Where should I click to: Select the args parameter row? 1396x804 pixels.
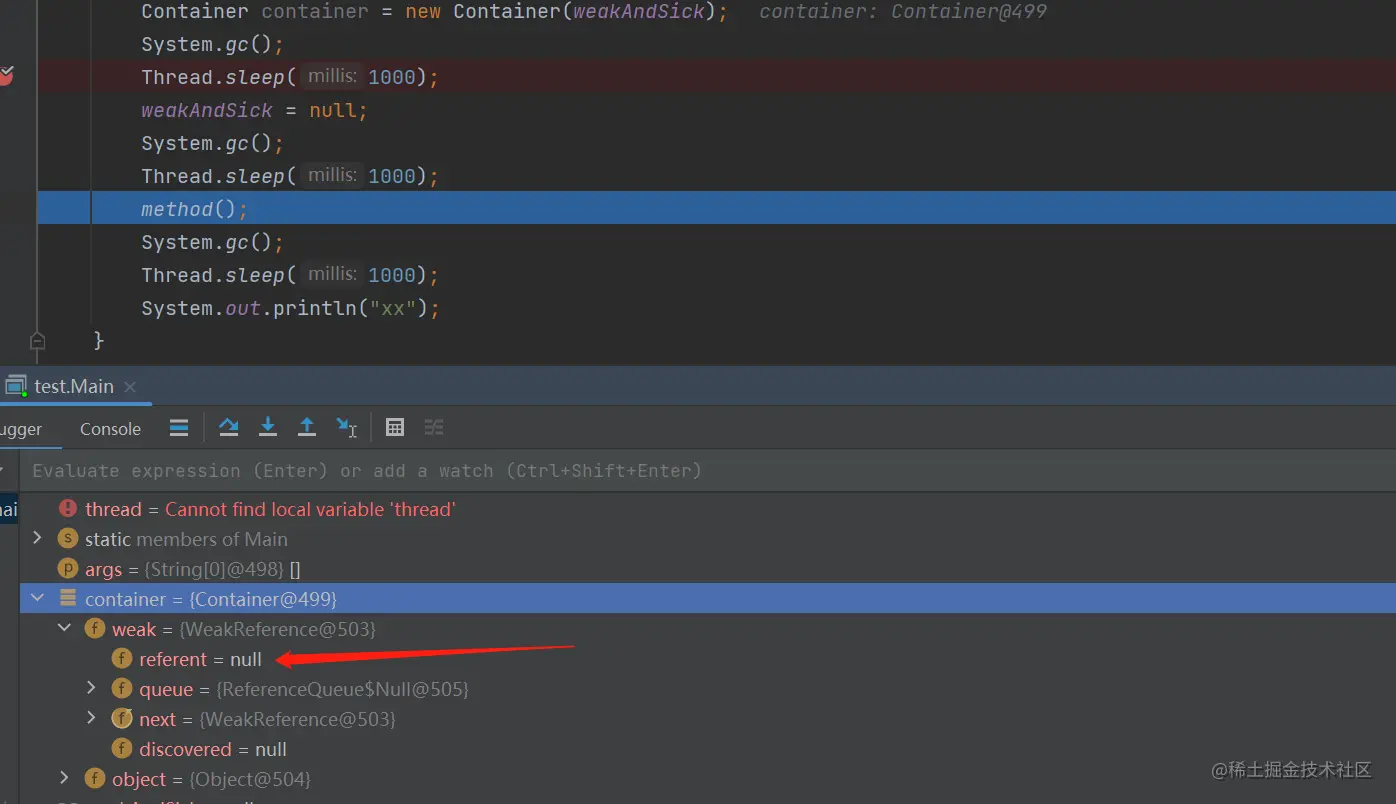pos(708,569)
